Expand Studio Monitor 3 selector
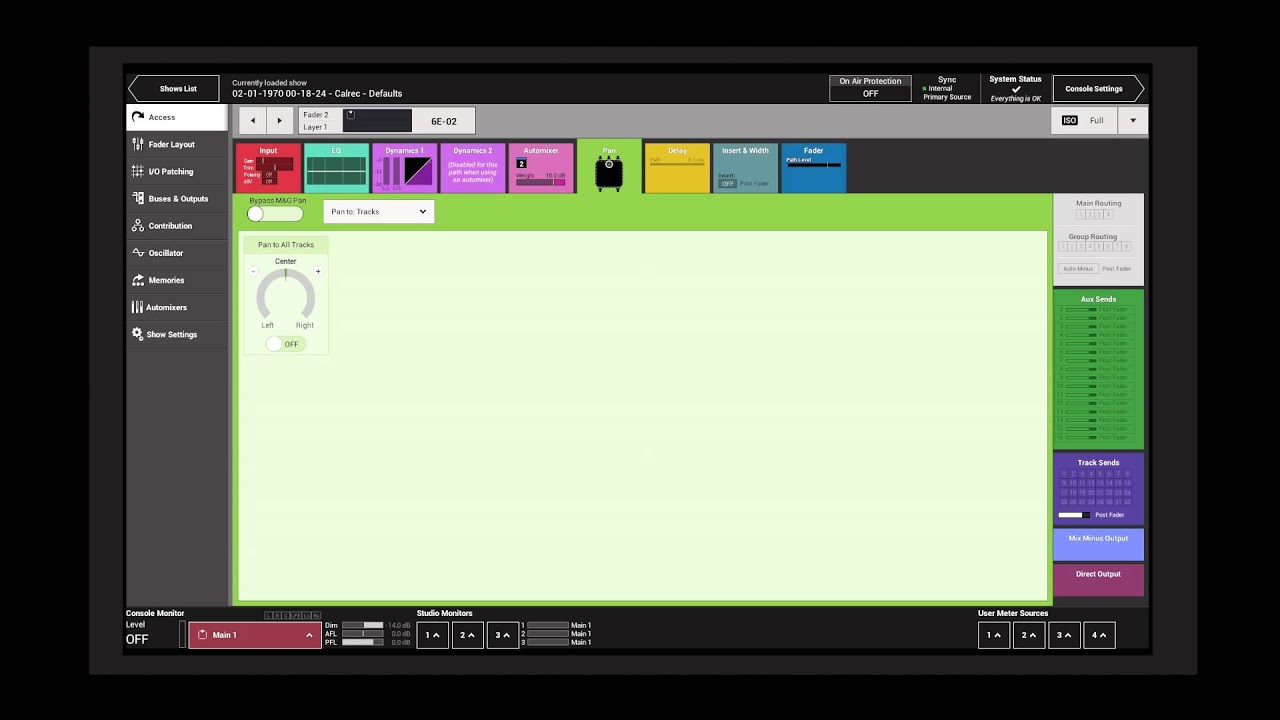 [x=502, y=635]
